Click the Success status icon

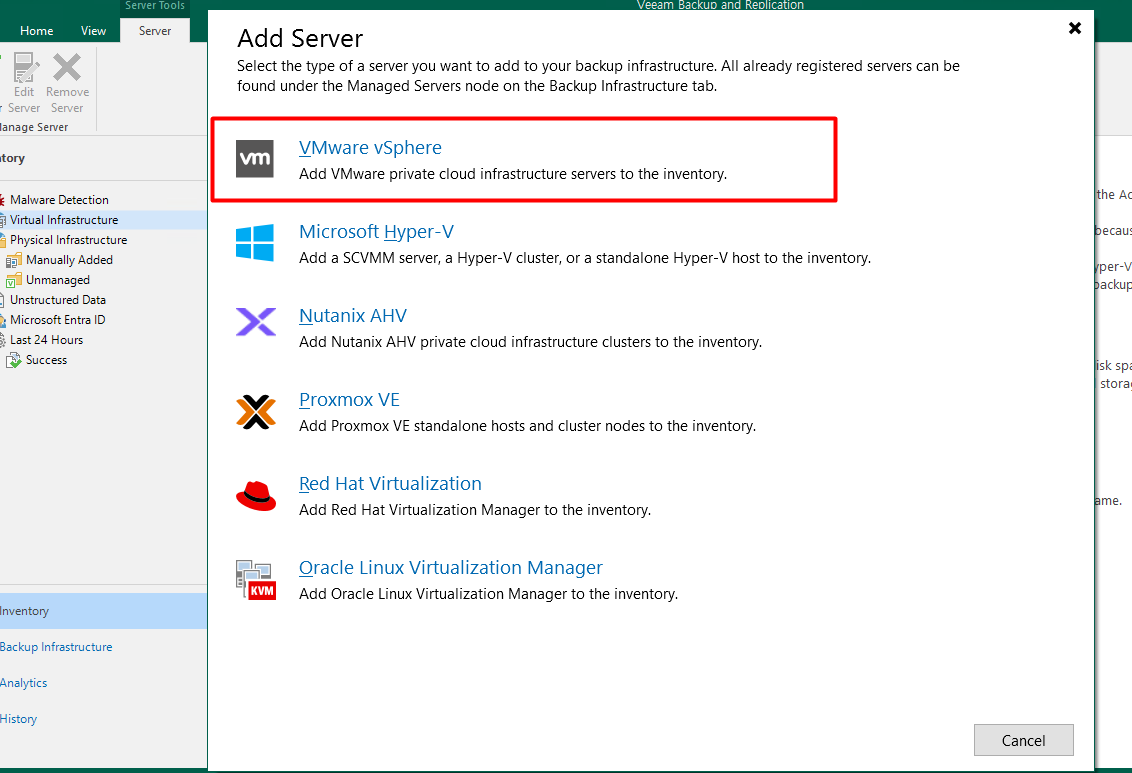point(14,360)
